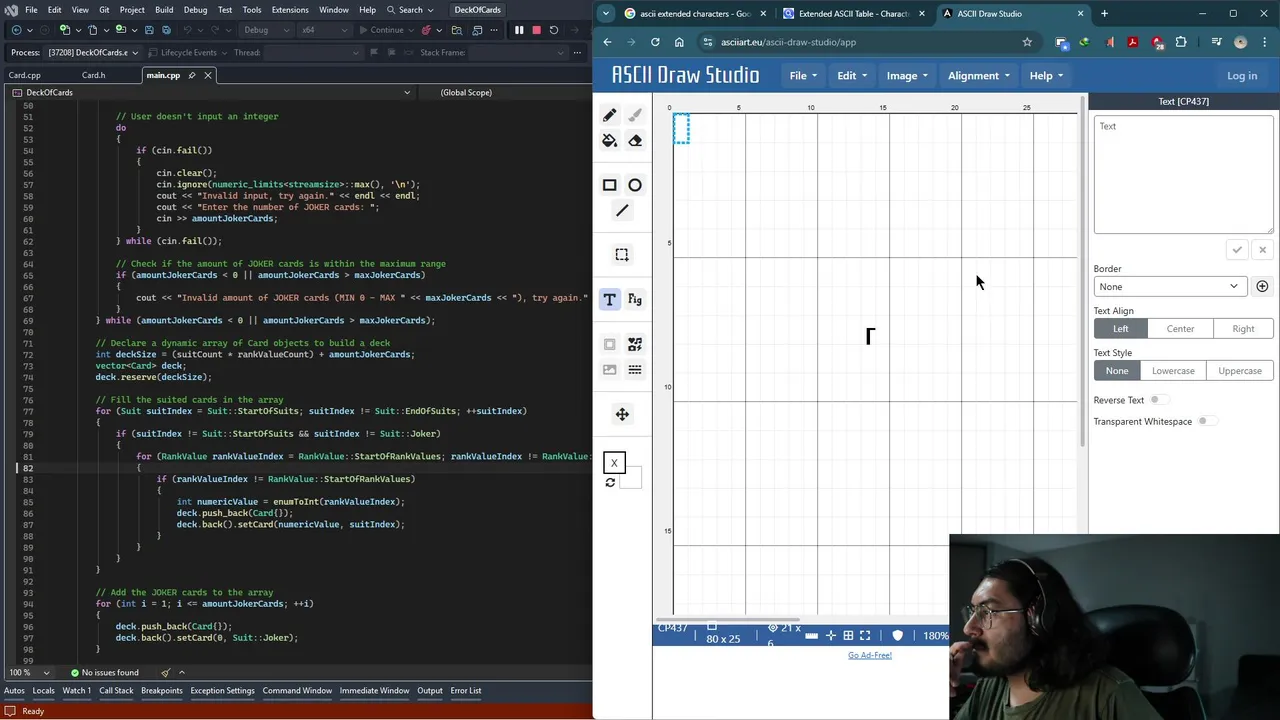1280x720 pixels.
Task: Set Text Style to Lowercase
Action: (1173, 371)
